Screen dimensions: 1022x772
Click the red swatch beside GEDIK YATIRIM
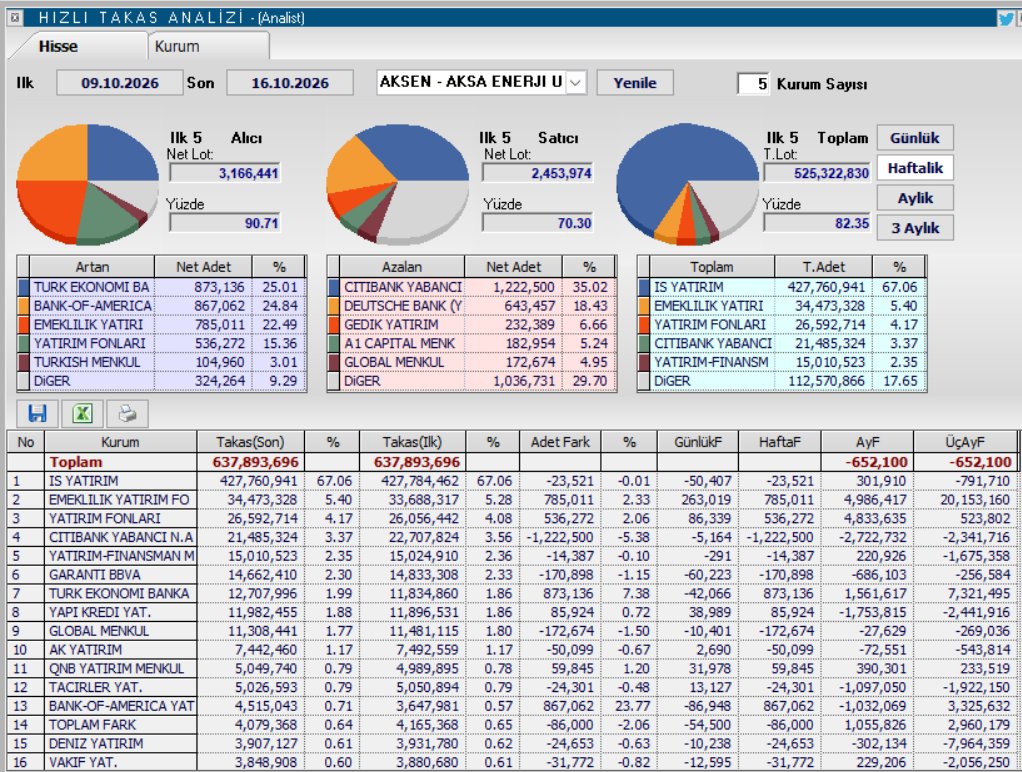[x=334, y=325]
